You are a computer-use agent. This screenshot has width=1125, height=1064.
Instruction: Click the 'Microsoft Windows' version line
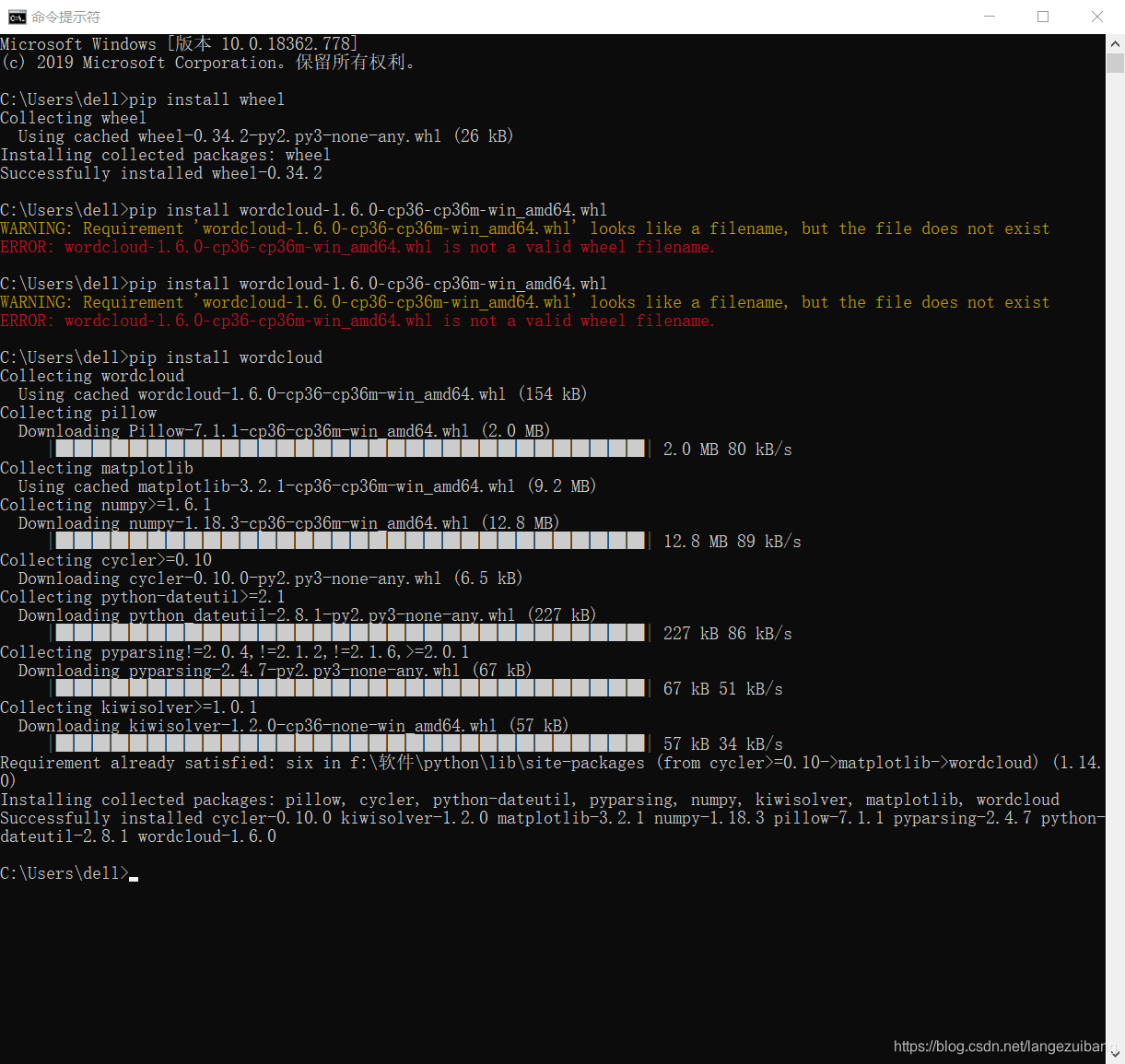coord(180,44)
